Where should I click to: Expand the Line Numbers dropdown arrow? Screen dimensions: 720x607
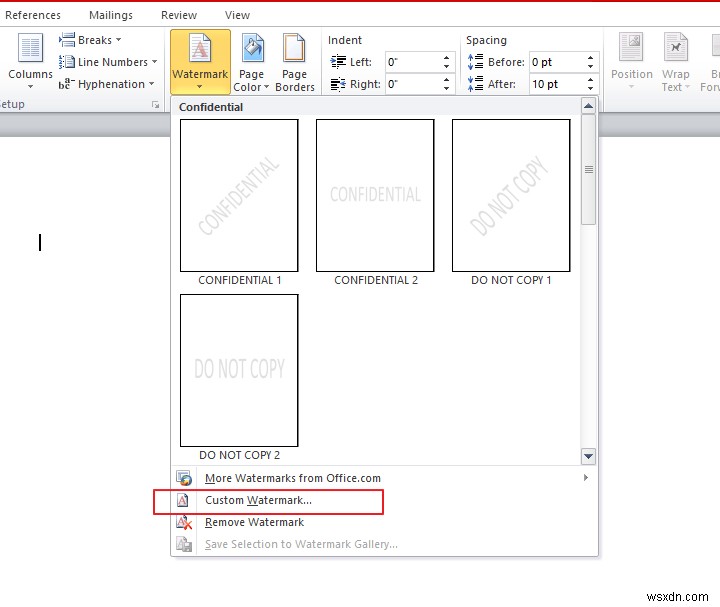tap(154, 62)
